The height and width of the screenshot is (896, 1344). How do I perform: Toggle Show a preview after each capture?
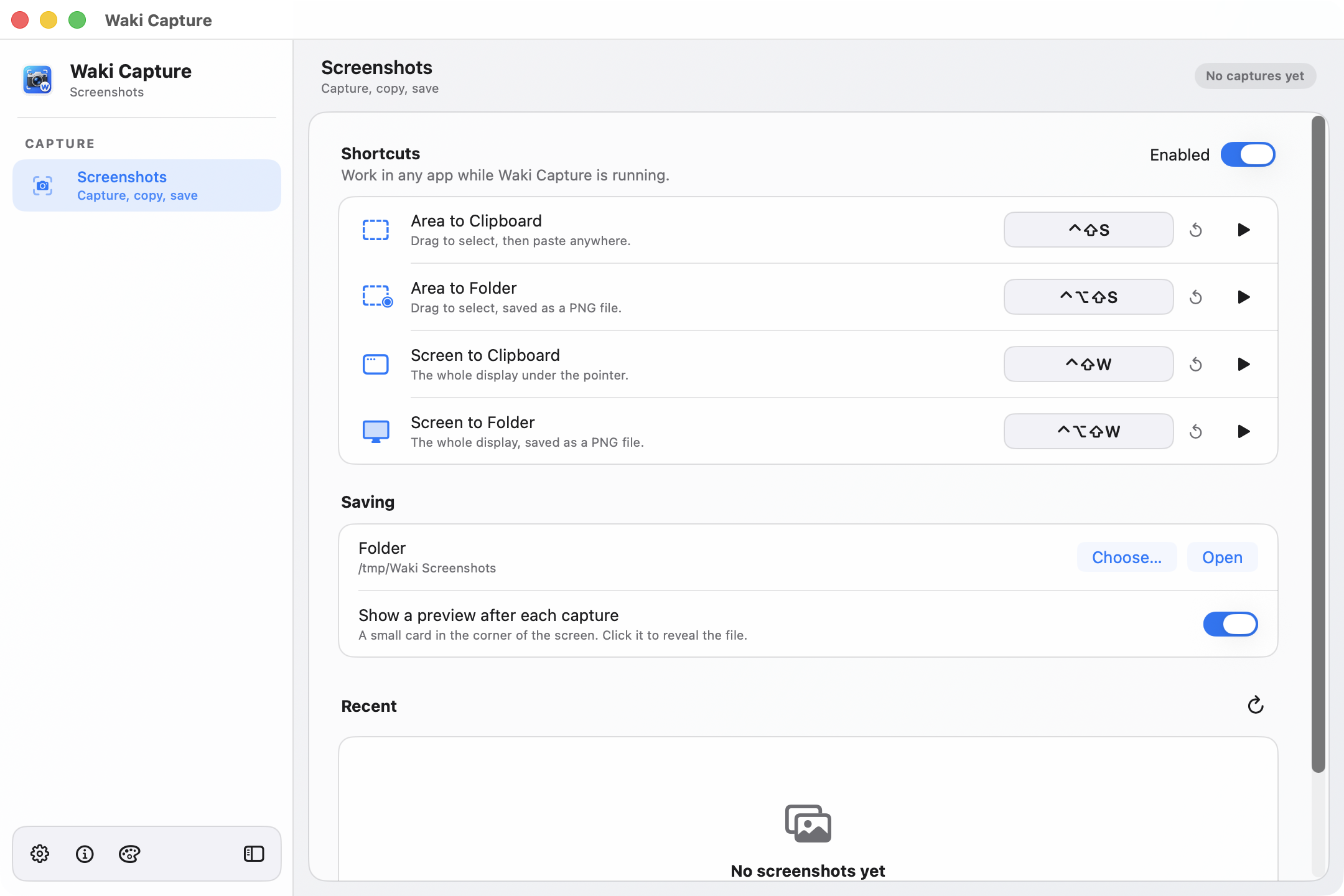1231,624
